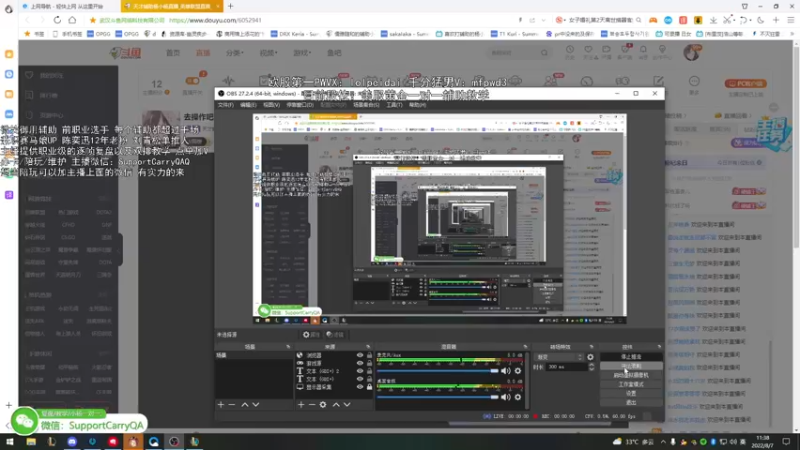The image size is (800, 450).
Task: Refresh the browser page
Action: [x=57, y=20]
